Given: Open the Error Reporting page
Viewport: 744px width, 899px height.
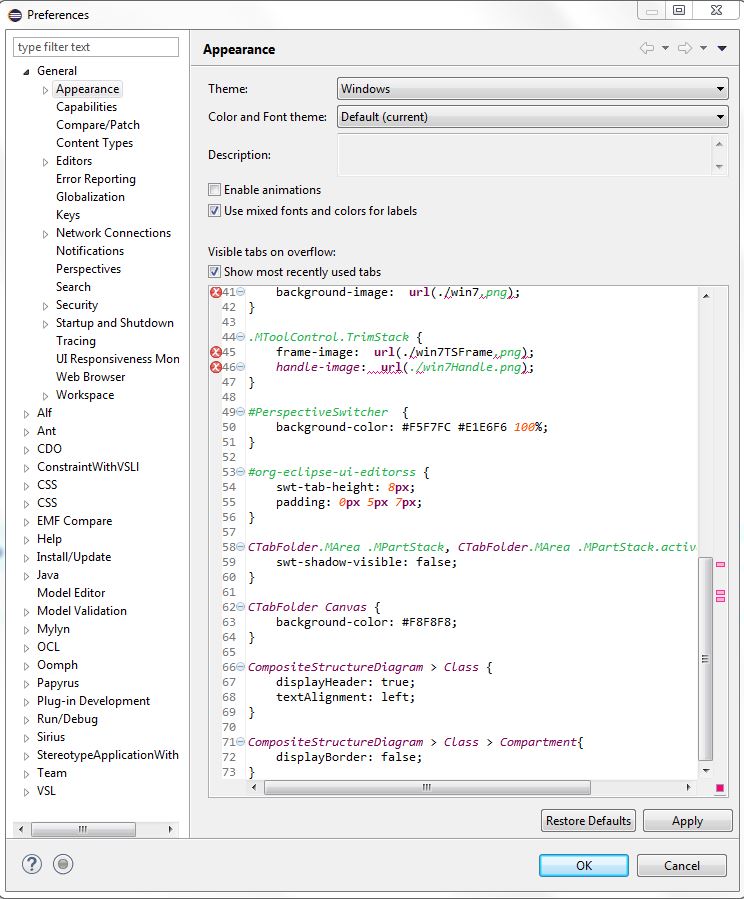Looking at the screenshot, I should (x=96, y=179).
